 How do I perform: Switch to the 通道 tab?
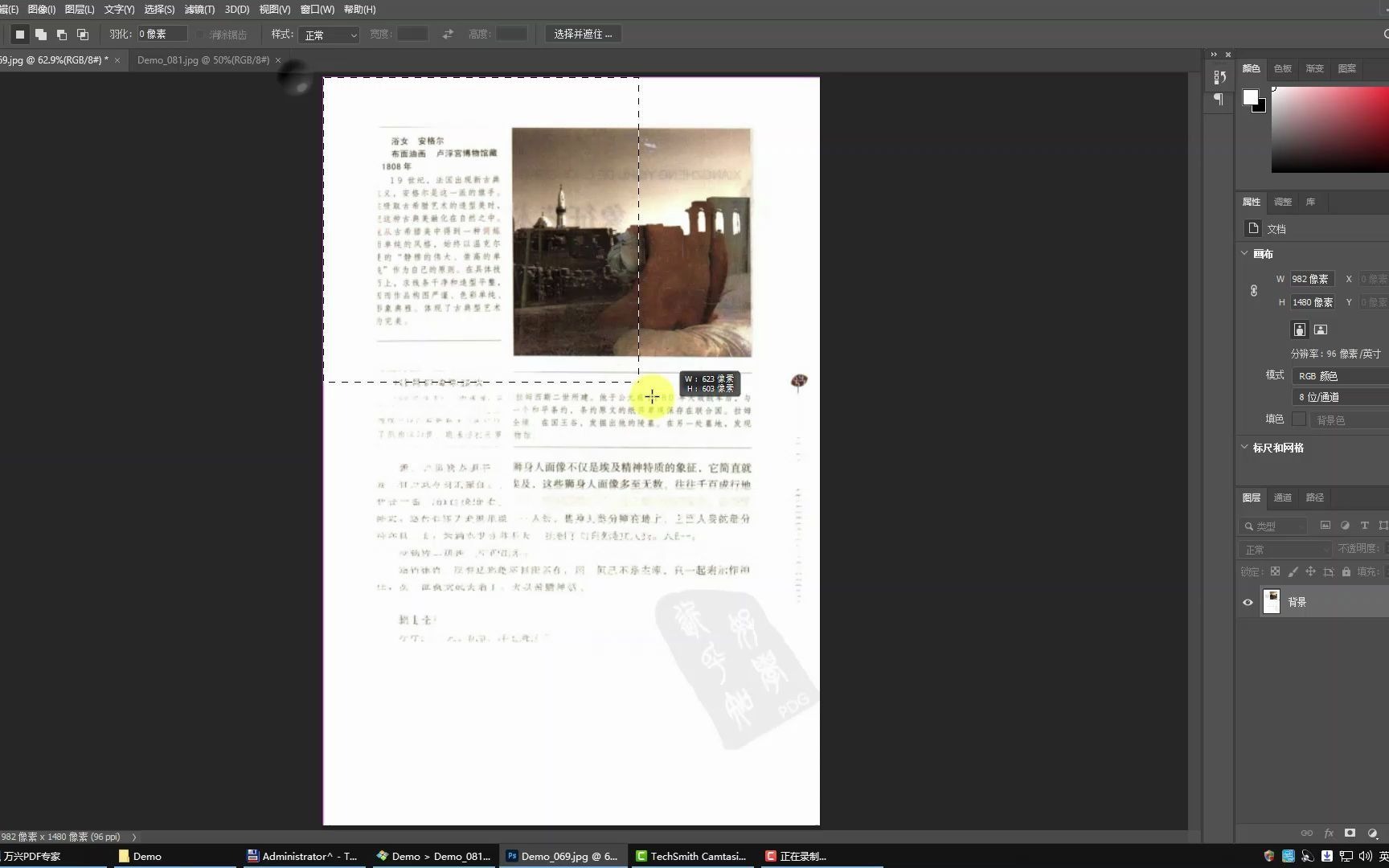tap(1282, 497)
